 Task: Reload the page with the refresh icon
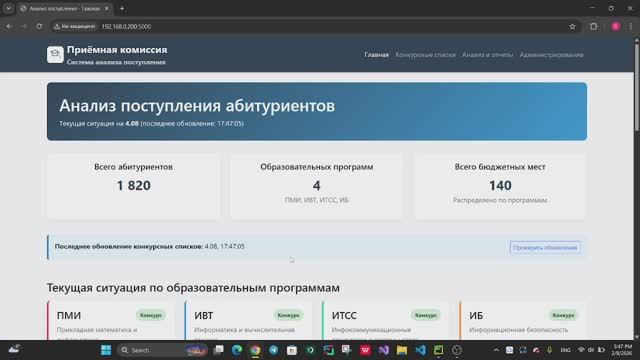39,26
